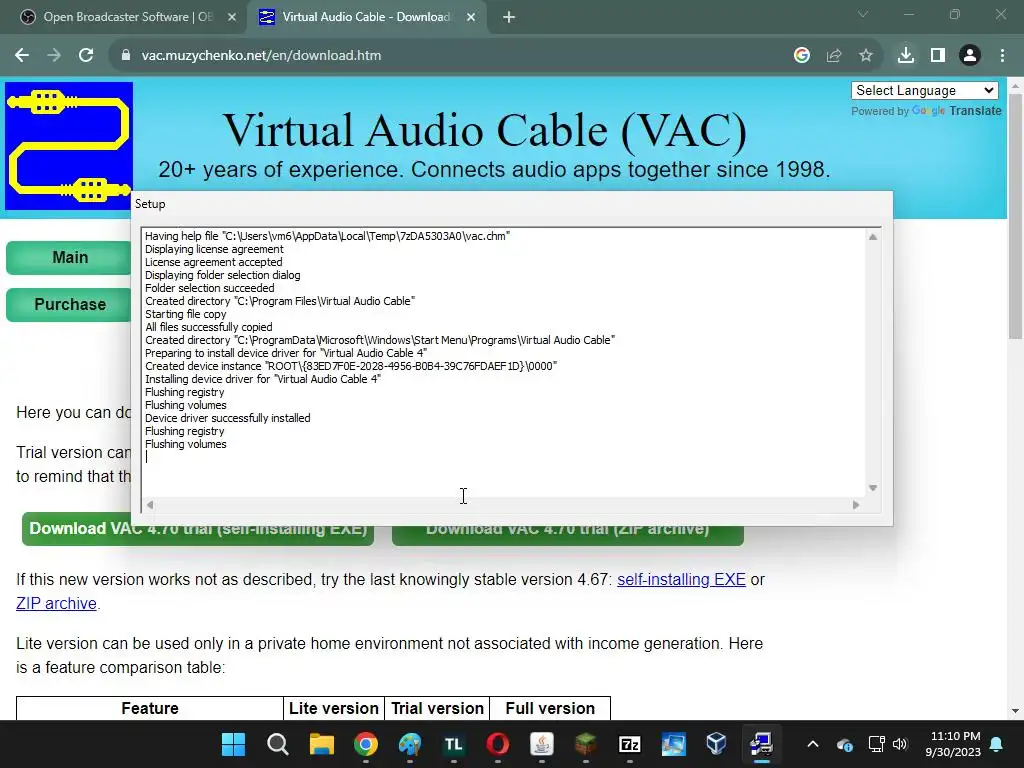Click the Setup window title bar text
This screenshot has width=1024, height=768.
coord(150,204)
